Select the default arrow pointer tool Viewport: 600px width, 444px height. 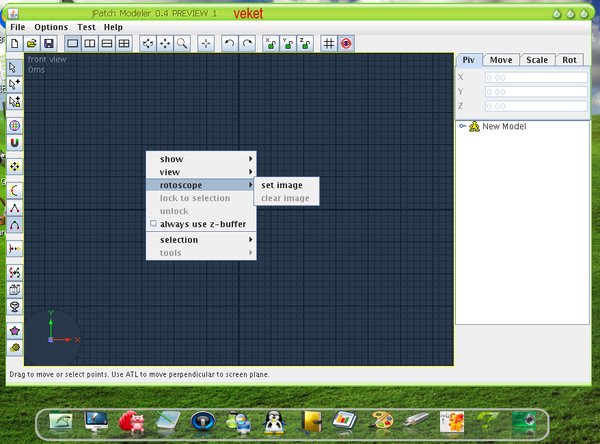tap(14, 67)
